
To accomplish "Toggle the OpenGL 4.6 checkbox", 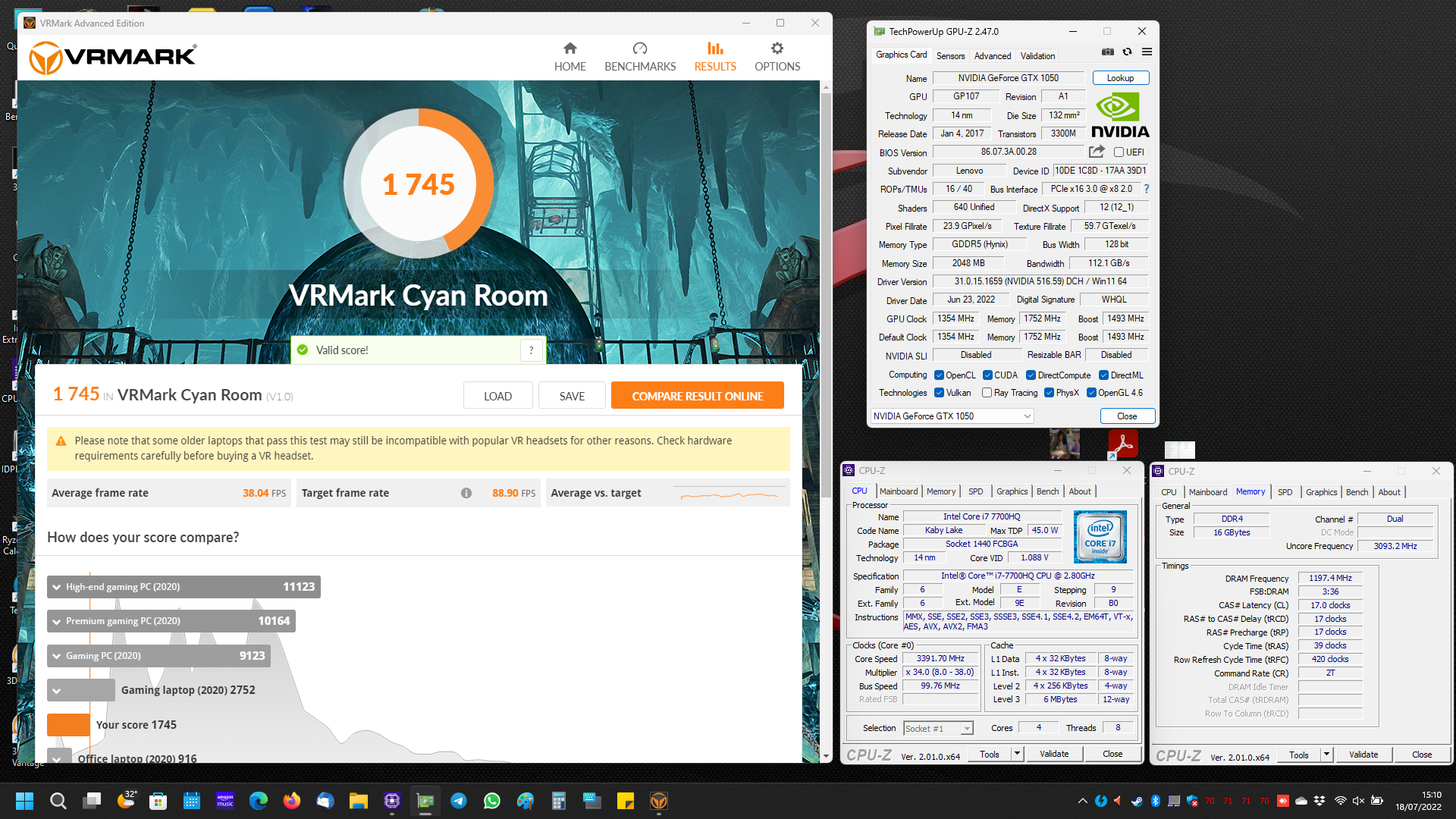I will (1091, 393).
